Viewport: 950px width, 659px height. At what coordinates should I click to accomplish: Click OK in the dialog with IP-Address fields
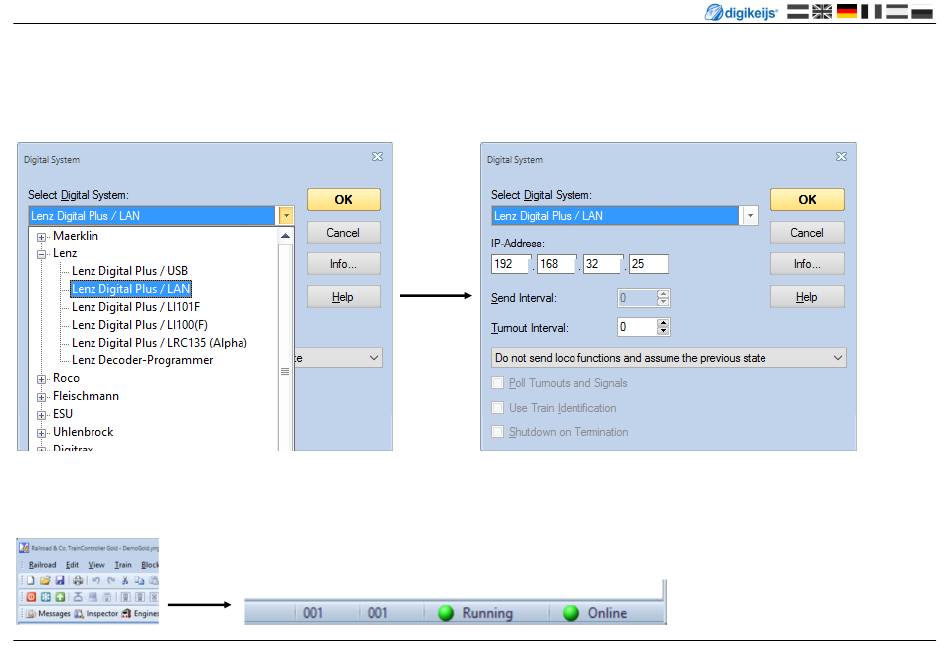(x=807, y=199)
